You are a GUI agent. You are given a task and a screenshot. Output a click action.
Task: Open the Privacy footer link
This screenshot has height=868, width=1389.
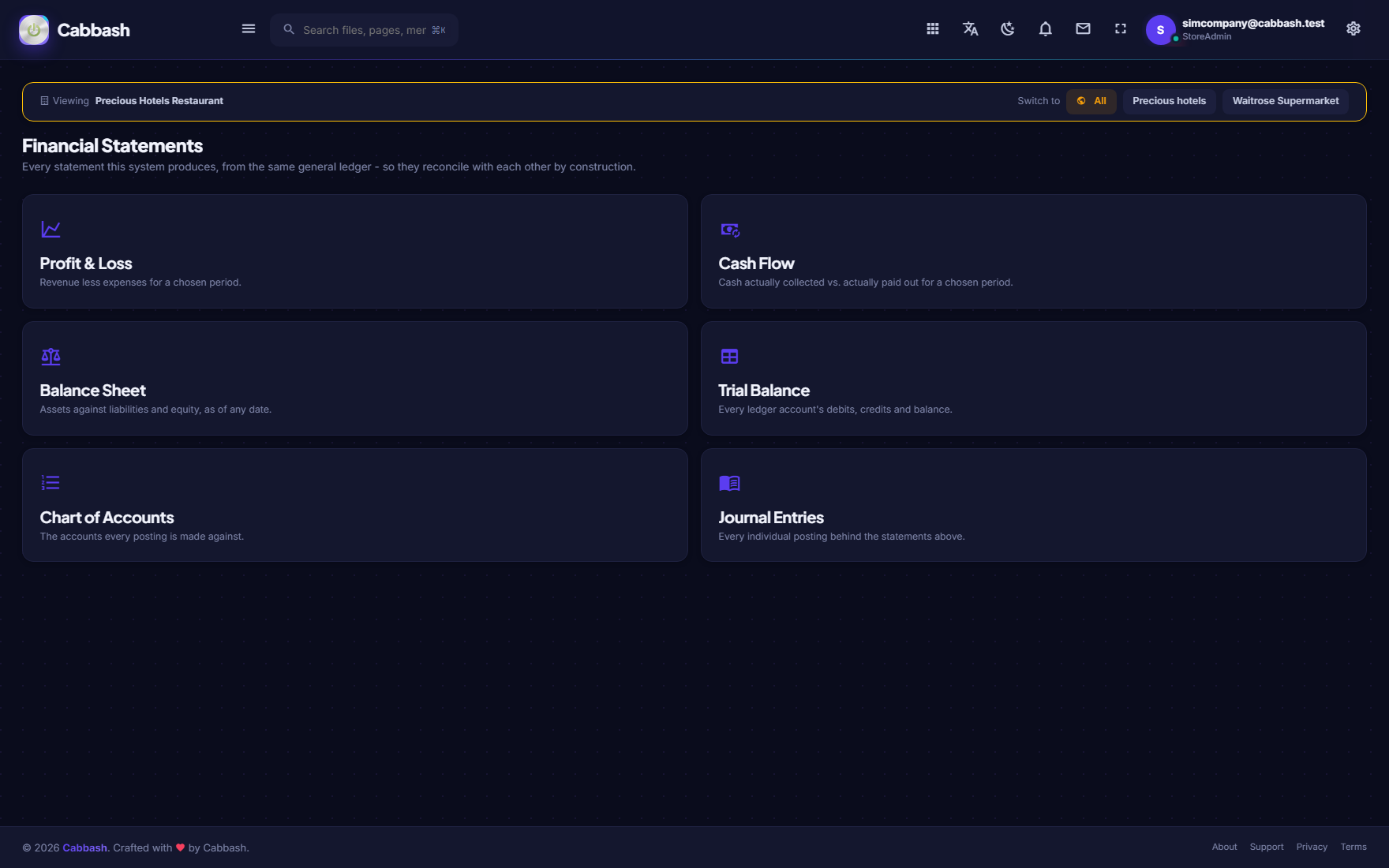coord(1312,847)
